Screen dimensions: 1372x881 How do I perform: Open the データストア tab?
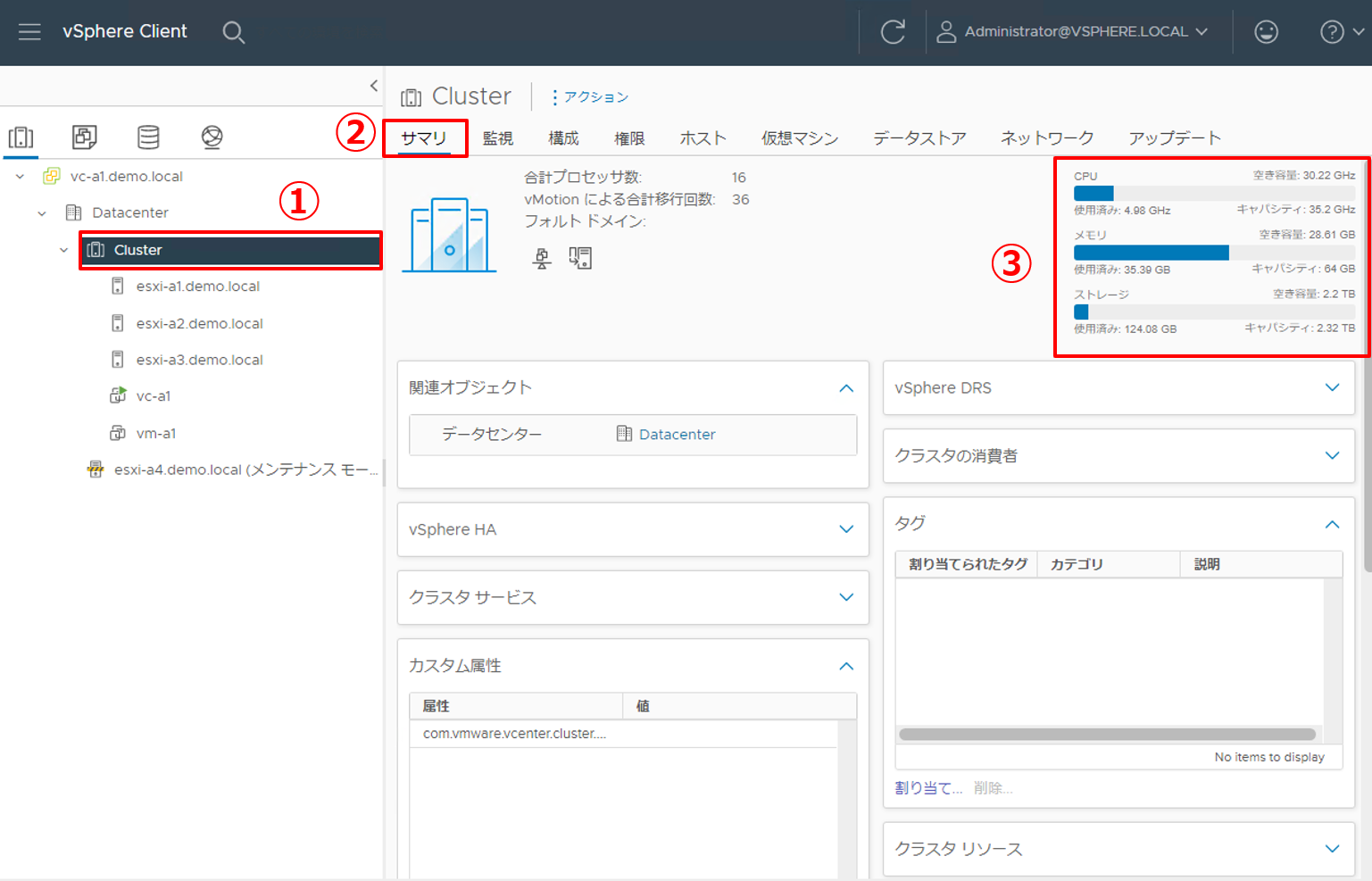pyautogui.click(x=919, y=138)
